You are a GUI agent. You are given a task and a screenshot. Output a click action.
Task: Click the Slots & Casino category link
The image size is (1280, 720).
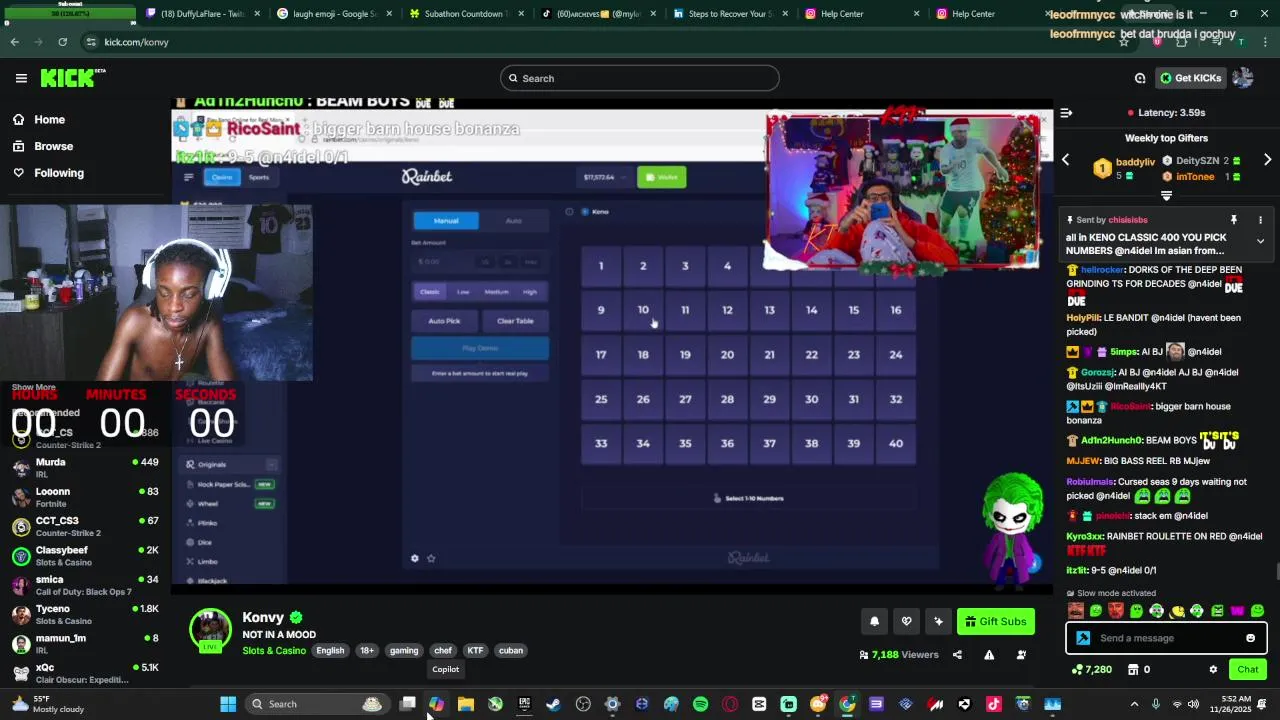[274, 650]
